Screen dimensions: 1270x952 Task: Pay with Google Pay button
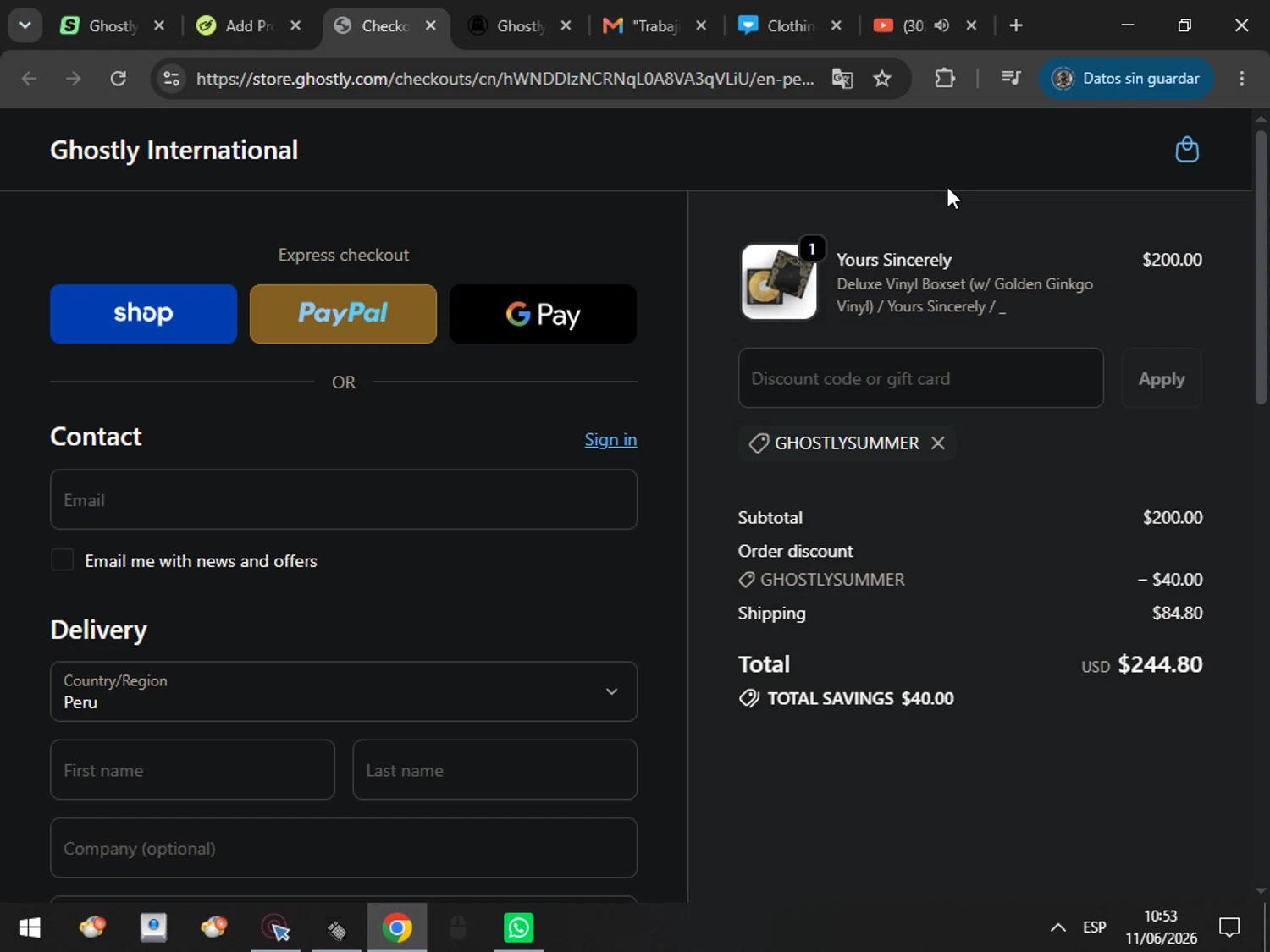pyautogui.click(x=543, y=314)
